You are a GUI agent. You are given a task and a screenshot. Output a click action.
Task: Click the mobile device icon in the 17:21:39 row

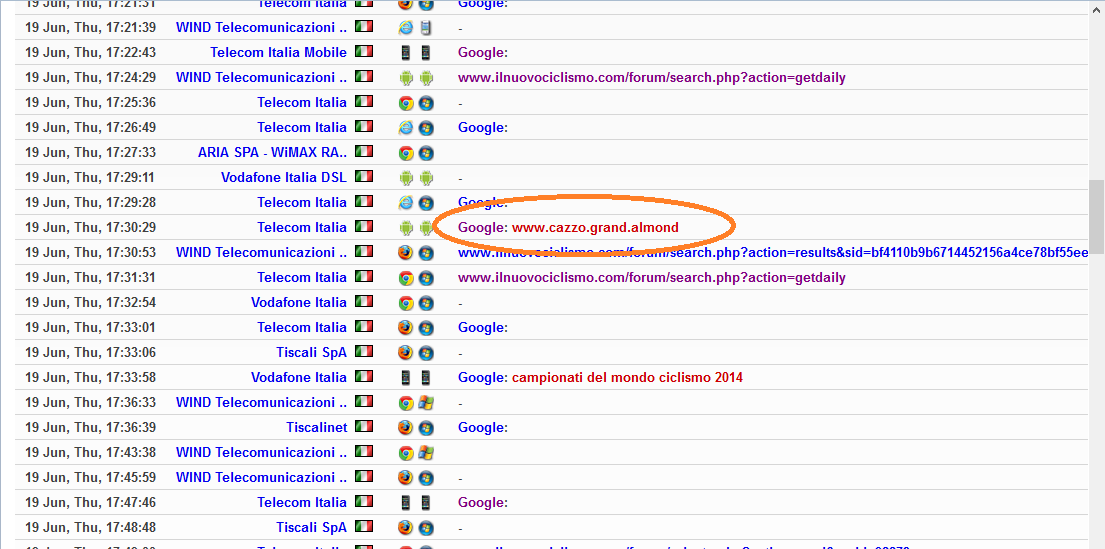click(426, 28)
